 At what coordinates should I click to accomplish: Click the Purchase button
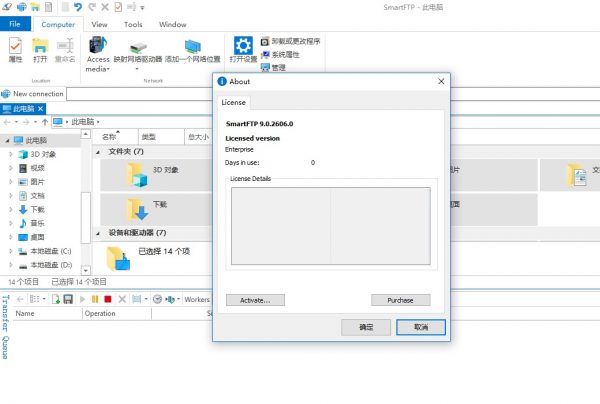tap(401, 300)
